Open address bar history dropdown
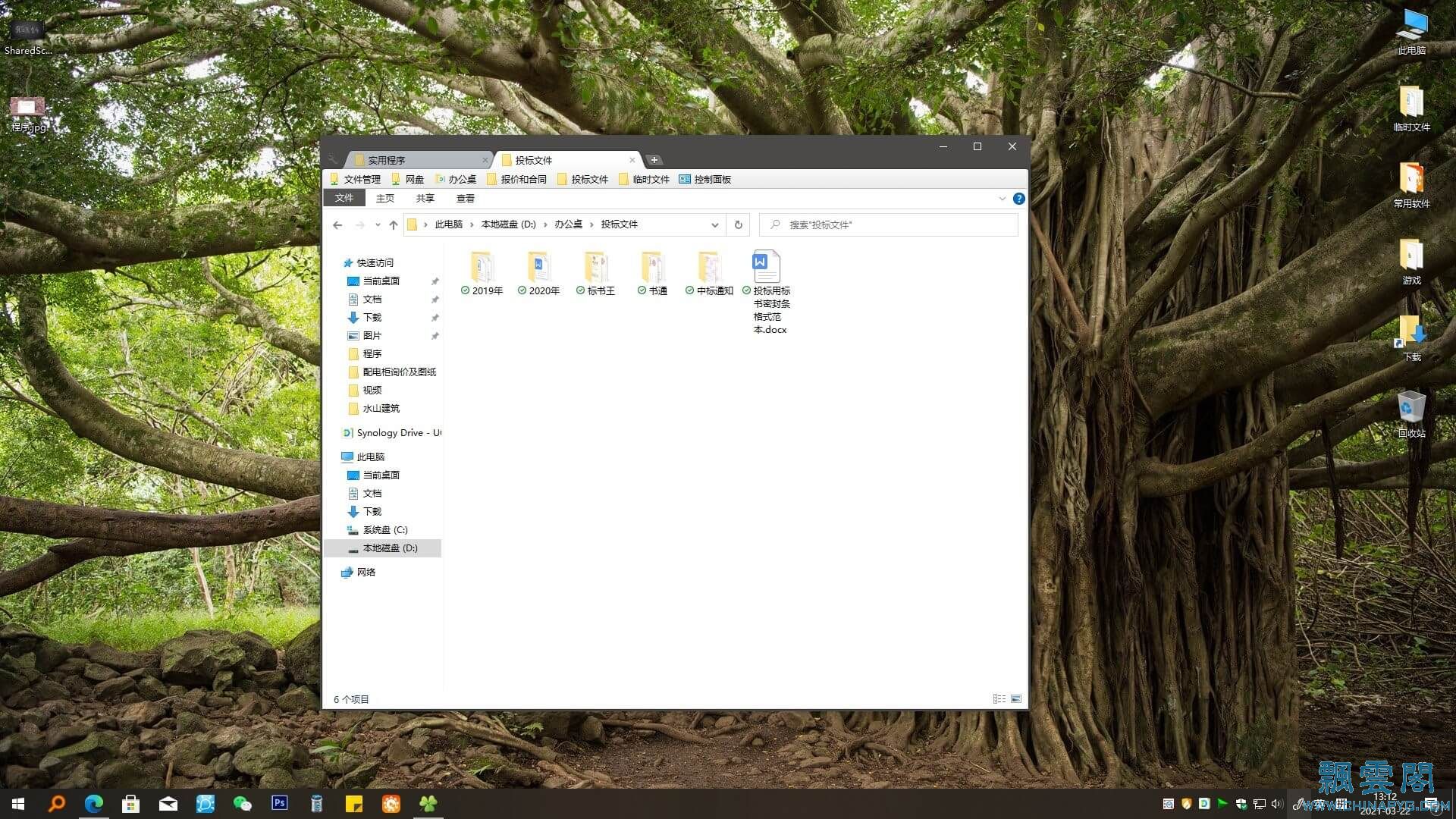1456x819 pixels. click(x=714, y=224)
